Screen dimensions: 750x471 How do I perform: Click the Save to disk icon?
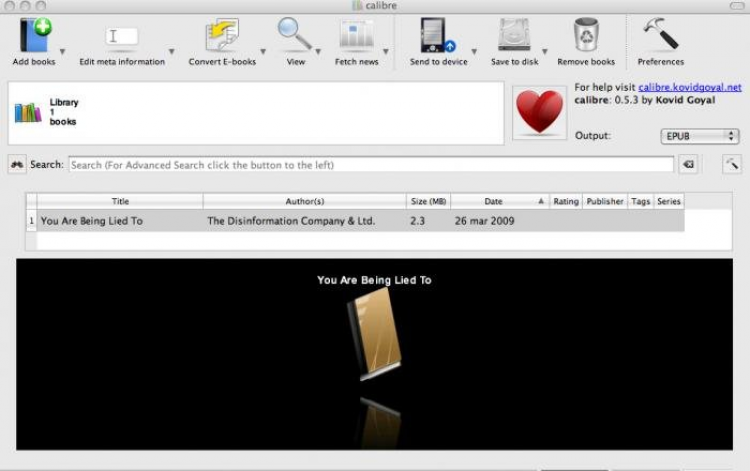[x=514, y=35]
